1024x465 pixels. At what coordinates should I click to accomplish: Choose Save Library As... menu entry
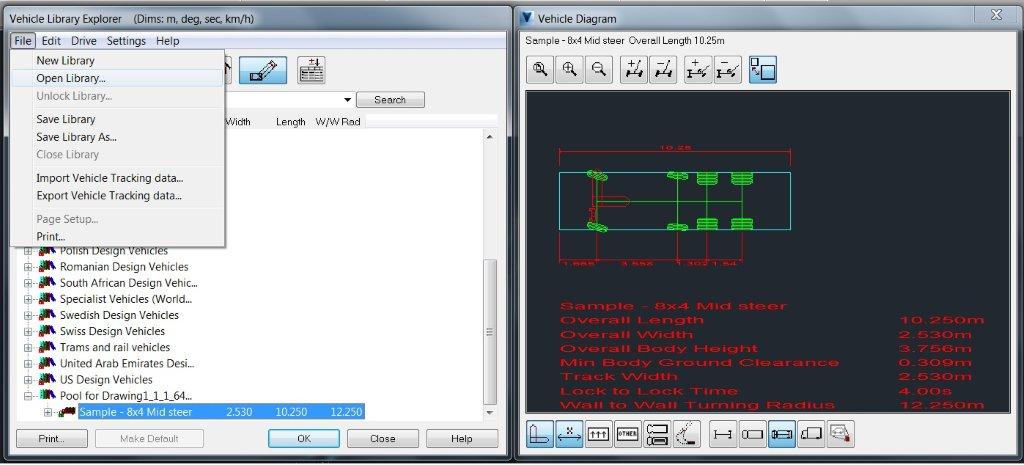pyautogui.click(x=118, y=137)
